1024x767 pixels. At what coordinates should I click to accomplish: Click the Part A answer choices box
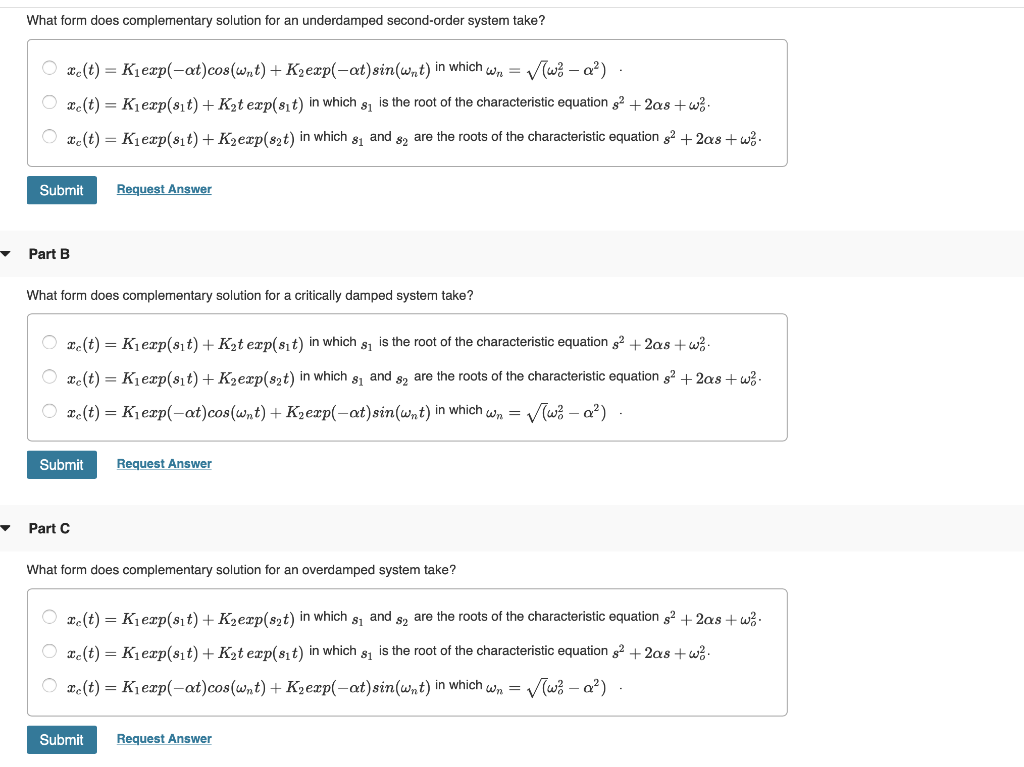(x=406, y=101)
